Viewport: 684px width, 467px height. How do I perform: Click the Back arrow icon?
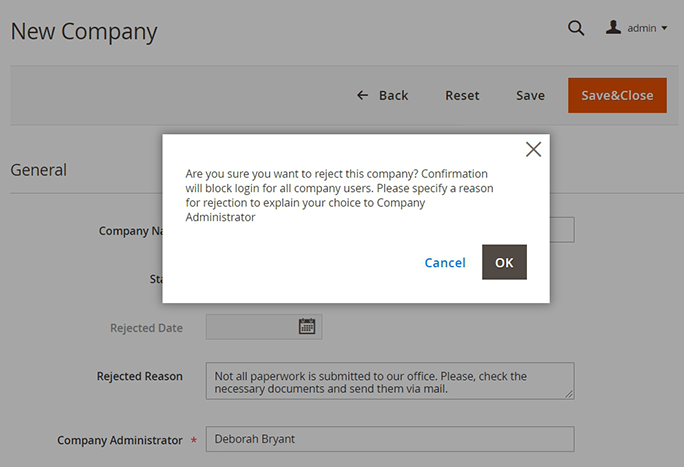(363, 95)
